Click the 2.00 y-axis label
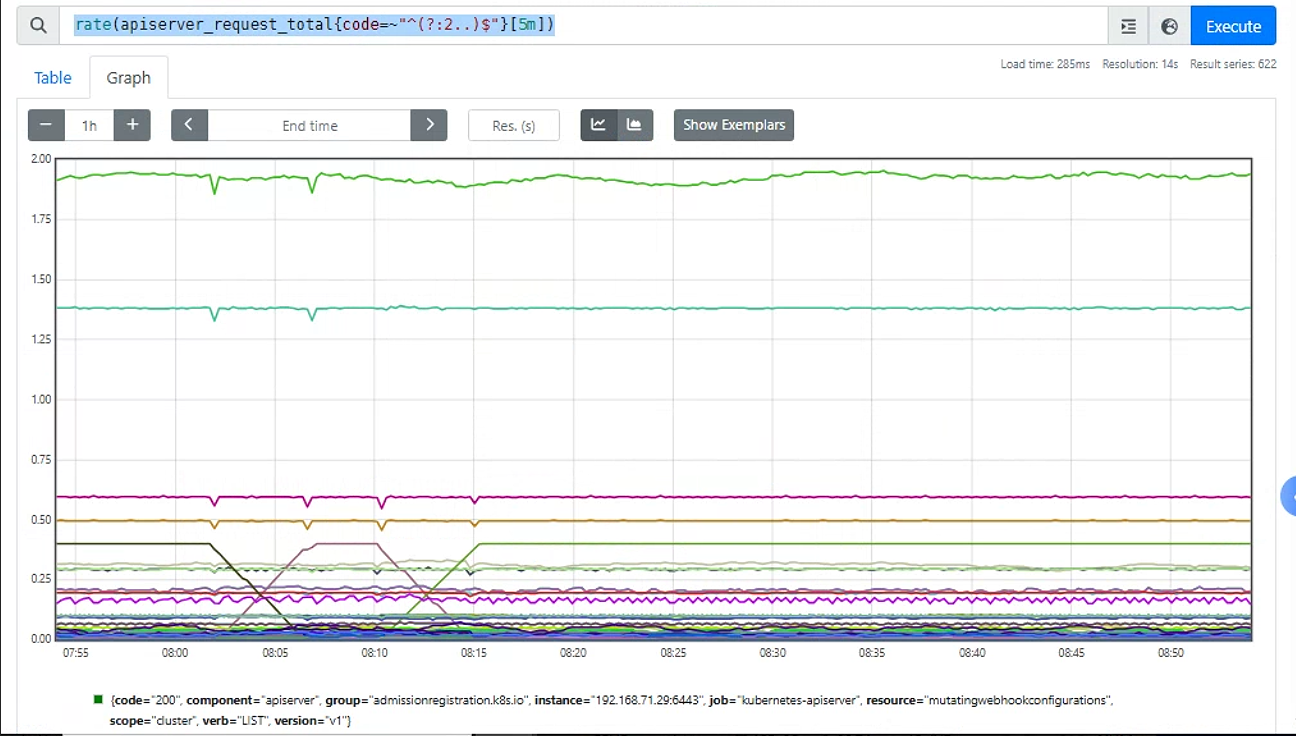 click(41, 159)
